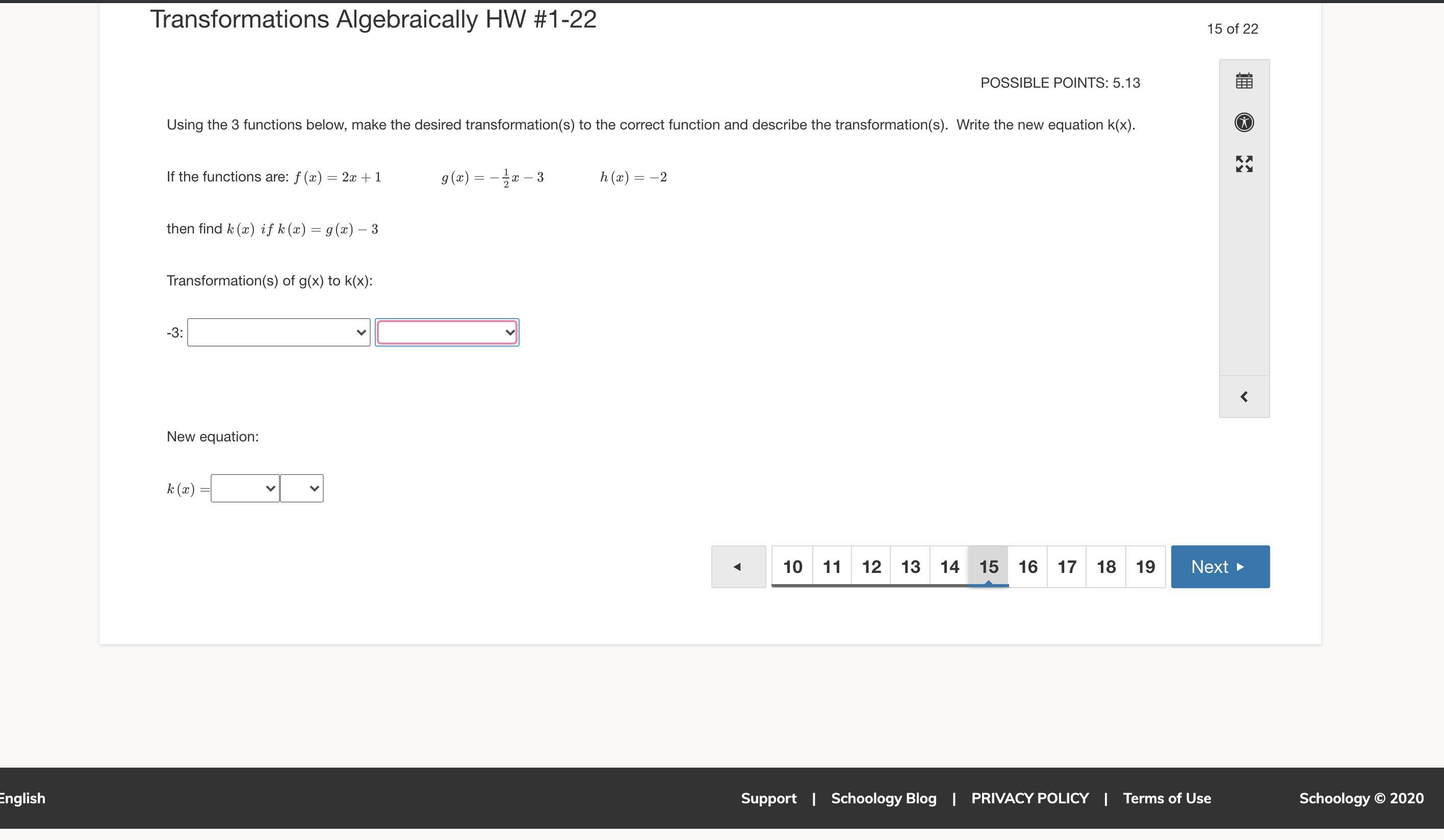This screenshot has height=840, width=1444.
Task: Jump to question 19
Action: (x=1145, y=567)
